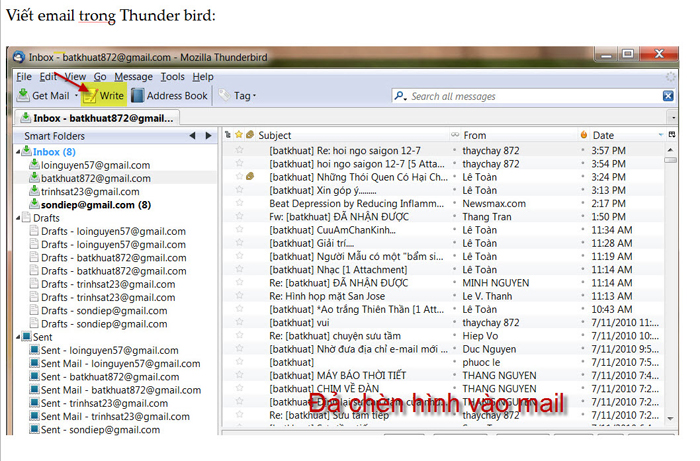Open the search magnifier options dropdown
This screenshot has width=700, height=461.
point(400,96)
